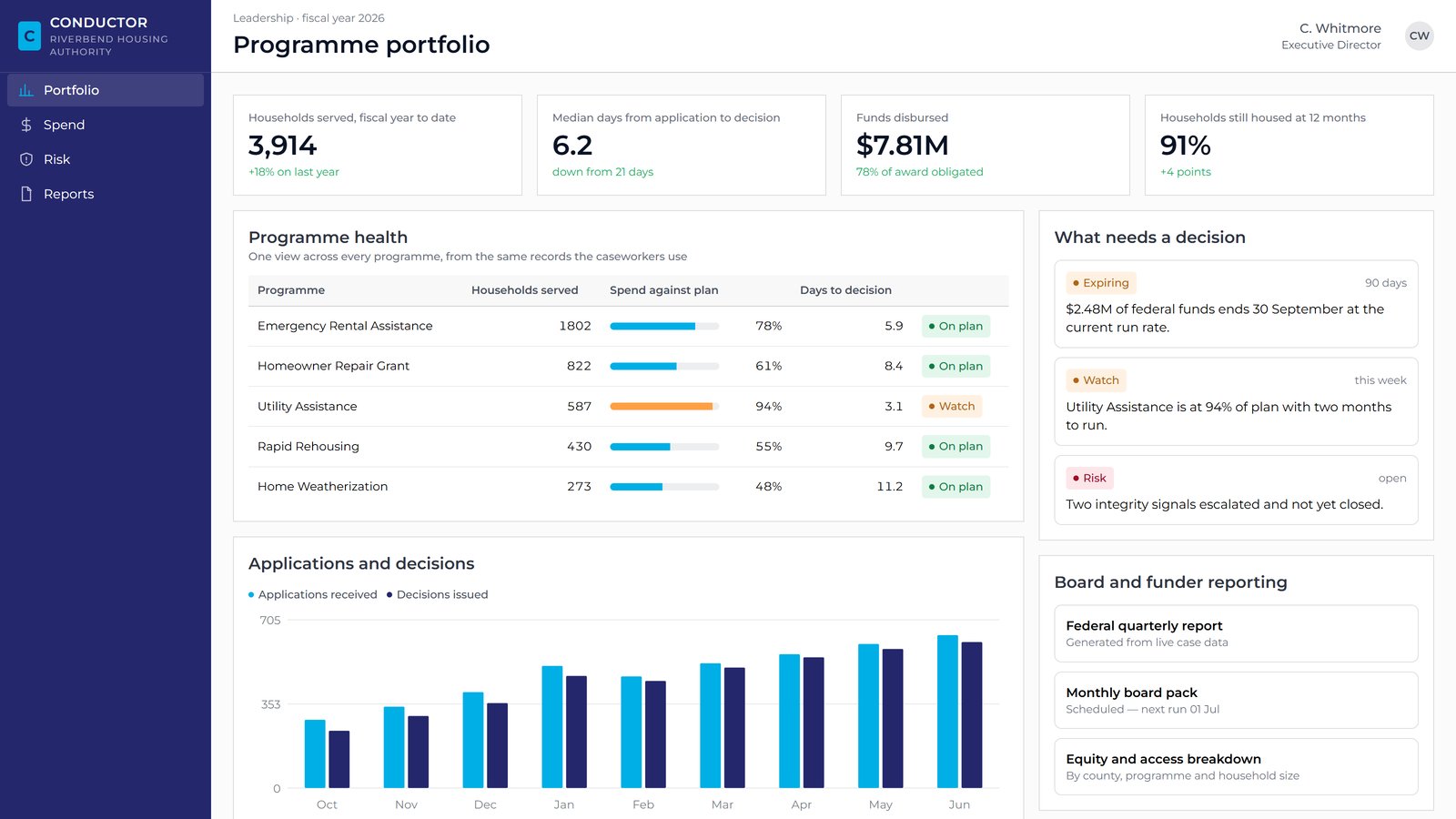Click the Decisions issued legend entry
The width and height of the screenshot is (1456, 819).
(x=438, y=594)
